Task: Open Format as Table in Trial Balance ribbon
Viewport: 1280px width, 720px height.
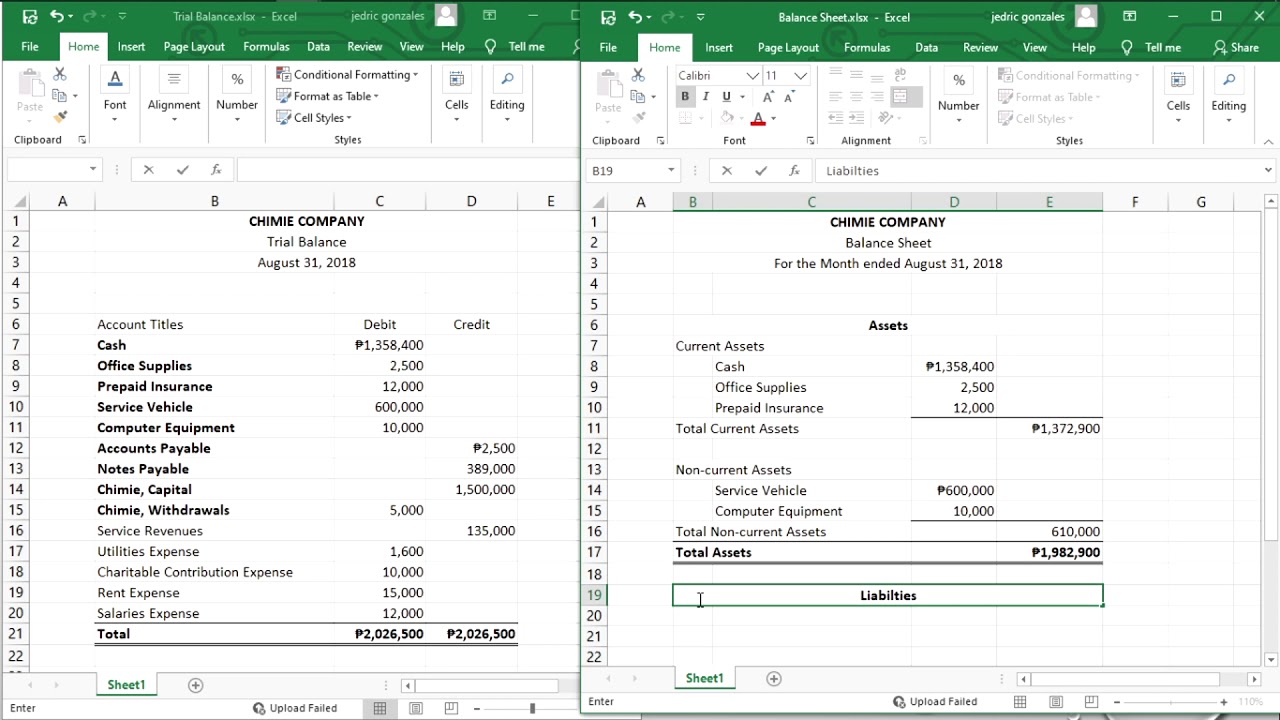Action: 329,96
